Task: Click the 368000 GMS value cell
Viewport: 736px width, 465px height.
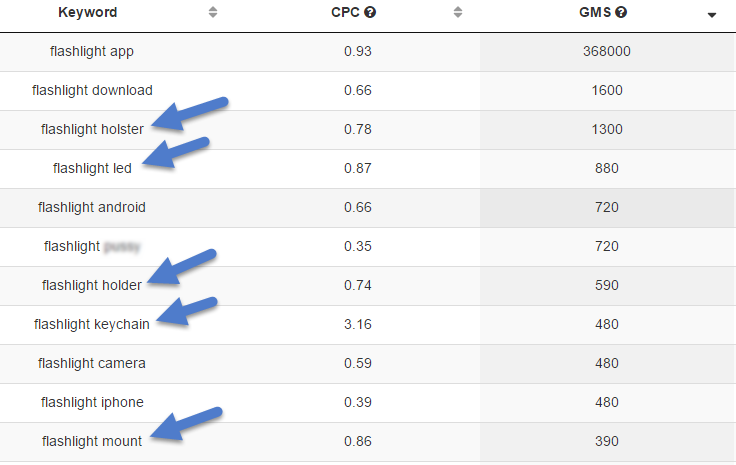Action: point(607,51)
